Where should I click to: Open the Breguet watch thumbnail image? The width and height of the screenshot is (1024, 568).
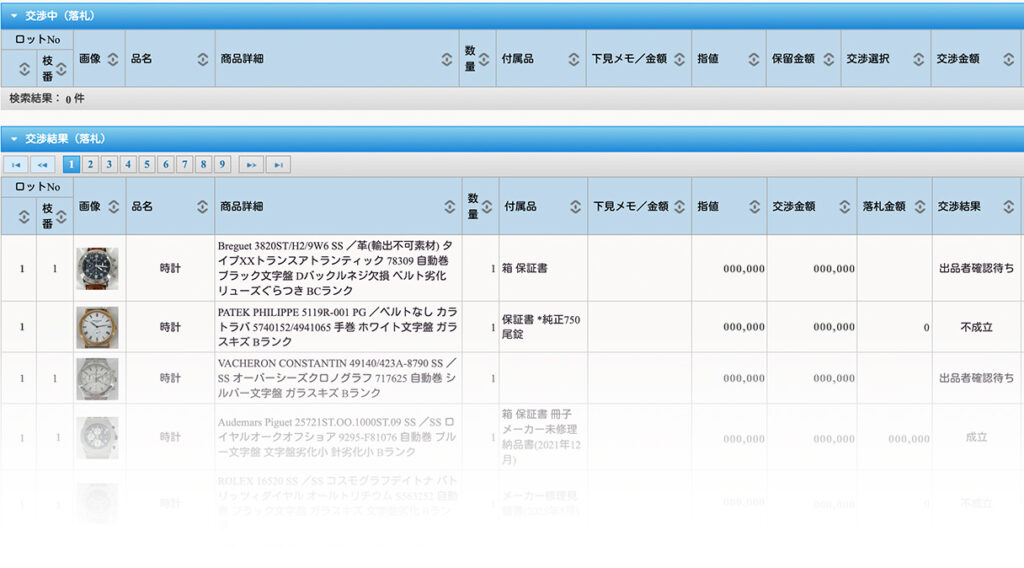[97, 269]
